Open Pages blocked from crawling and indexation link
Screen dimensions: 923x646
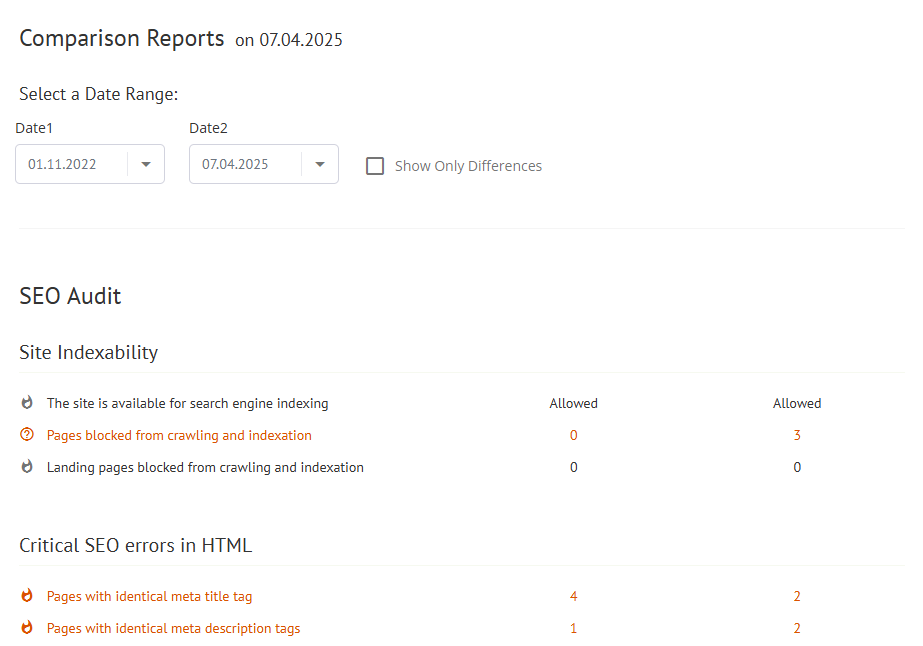(179, 435)
